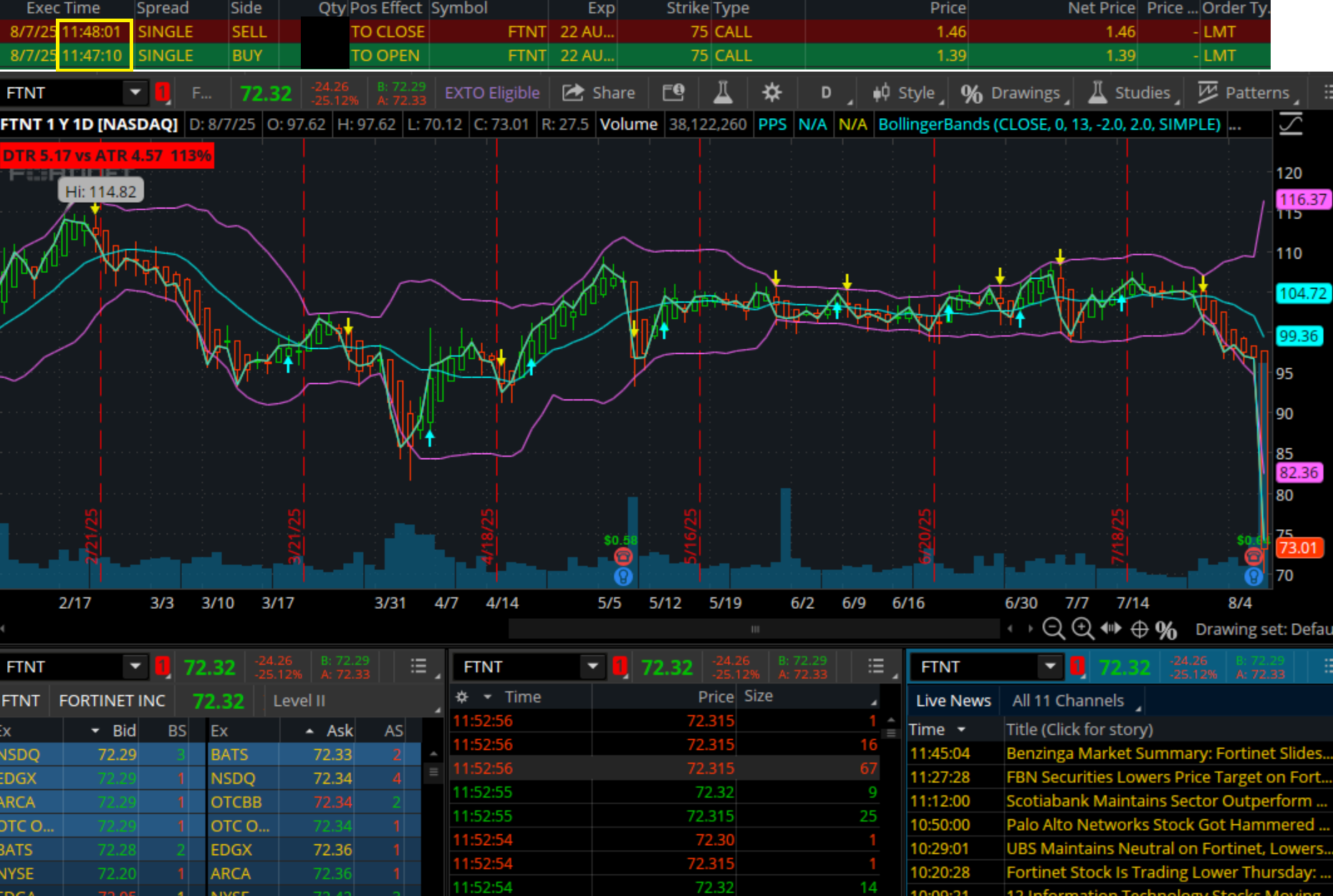Select the Live News tab

[x=953, y=700]
